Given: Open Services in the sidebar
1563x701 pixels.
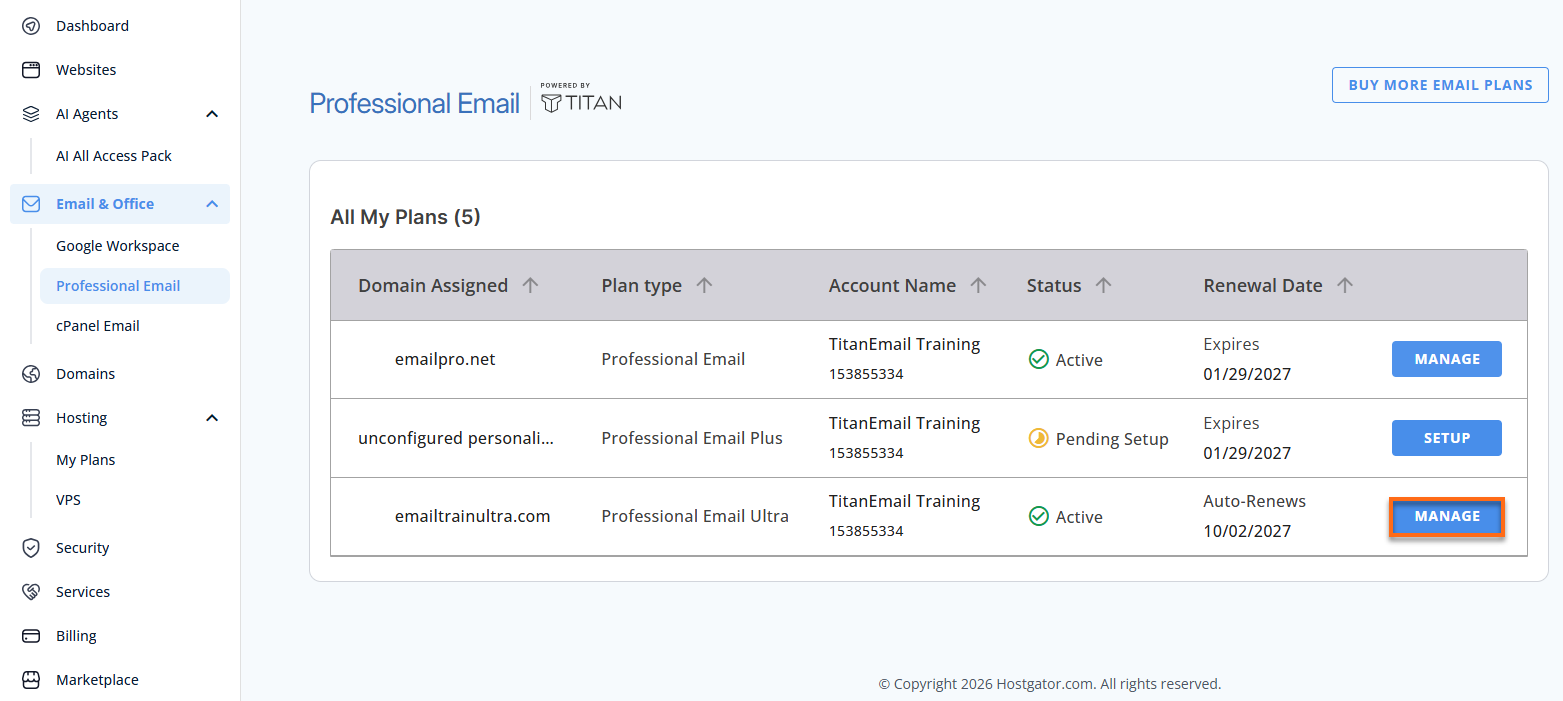Looking at the screenshot, I should pyautogui.click(x=83, y=592).
